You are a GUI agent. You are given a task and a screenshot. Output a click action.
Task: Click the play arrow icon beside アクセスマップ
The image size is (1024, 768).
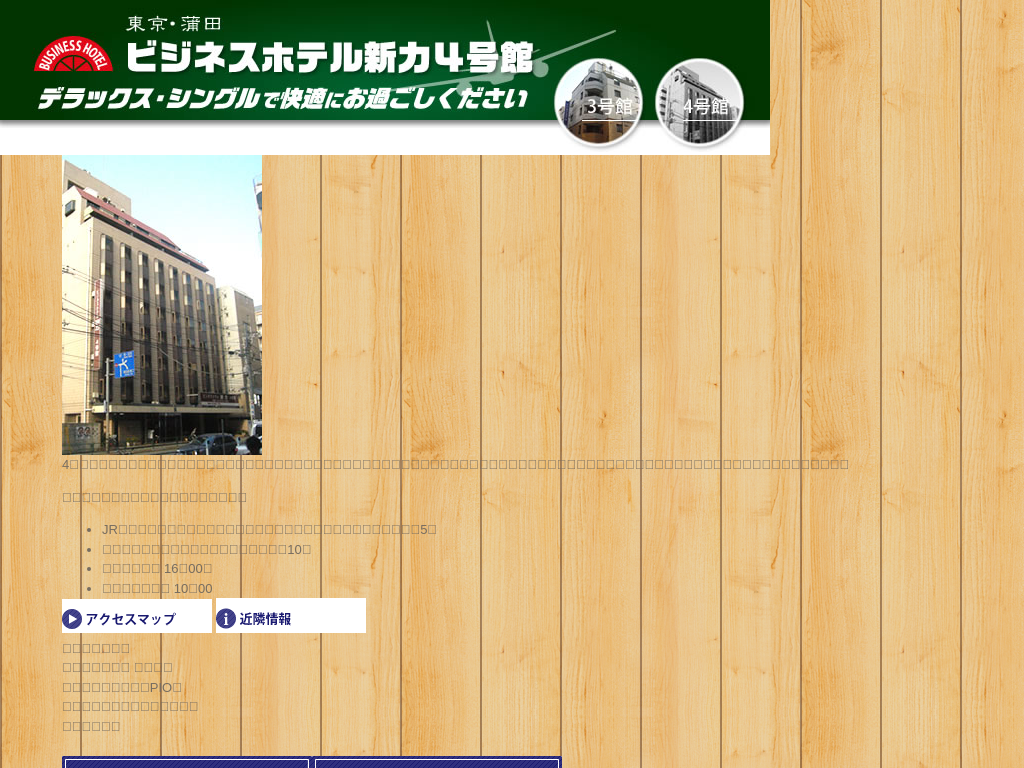point(72,619)
